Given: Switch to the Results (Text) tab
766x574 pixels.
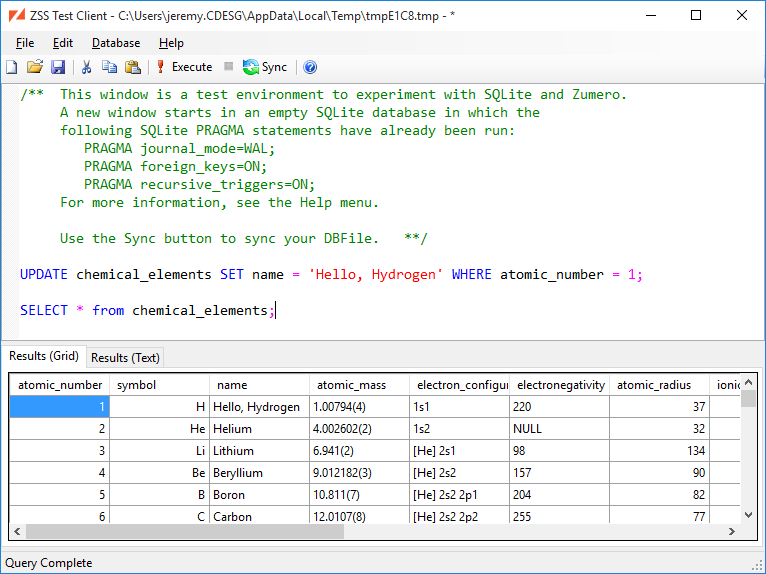Looking at the screenshot, I should pos(125,357).
